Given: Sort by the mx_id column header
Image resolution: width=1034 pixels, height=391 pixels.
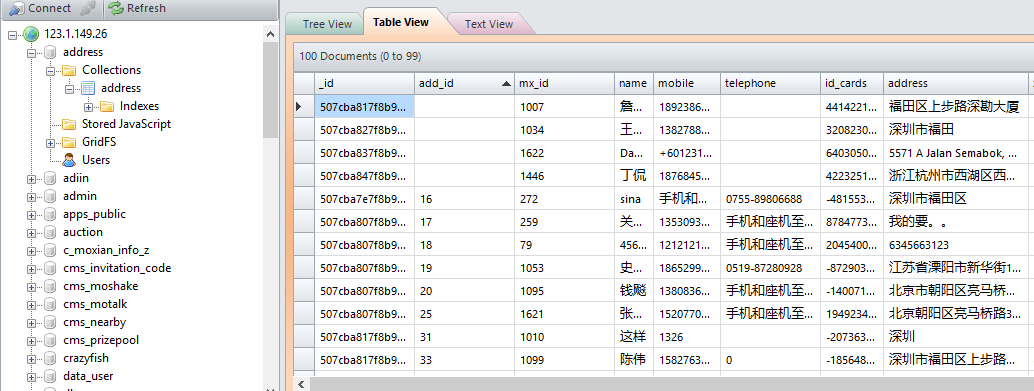Looking at the screenshot, I should tap(564, 83).
